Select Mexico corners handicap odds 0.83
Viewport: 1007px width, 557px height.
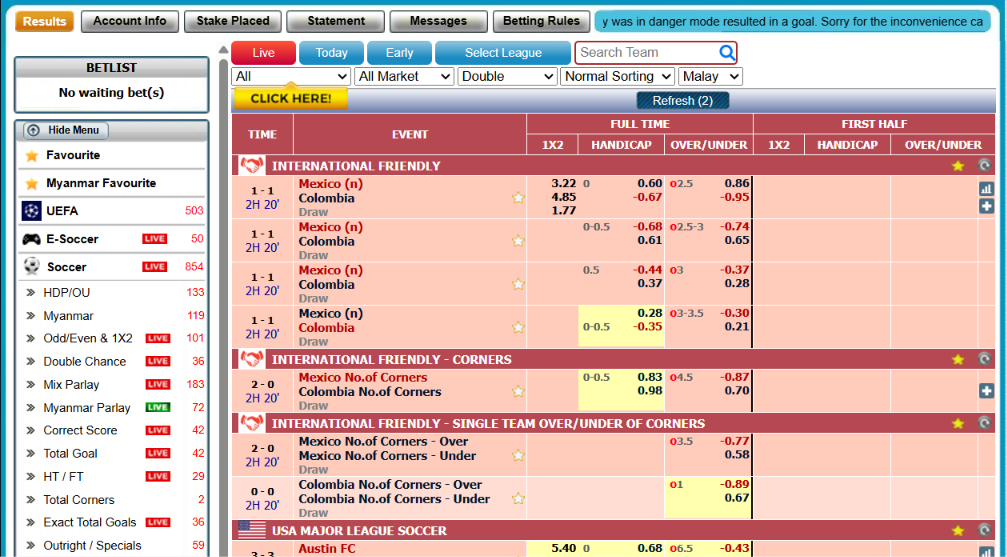coord(650,377)
